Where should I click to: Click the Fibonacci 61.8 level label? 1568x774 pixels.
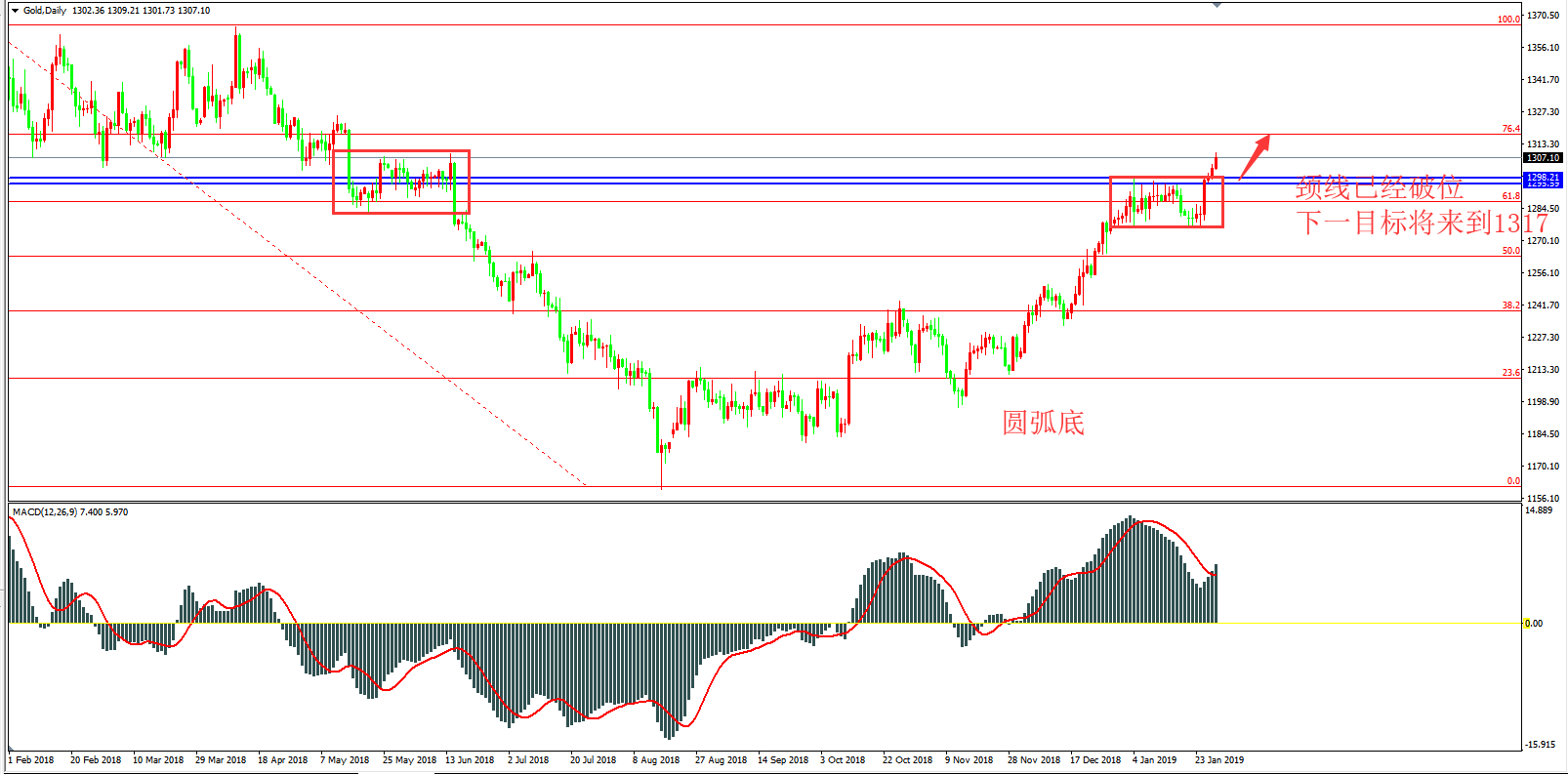[x=1510, y=196]
